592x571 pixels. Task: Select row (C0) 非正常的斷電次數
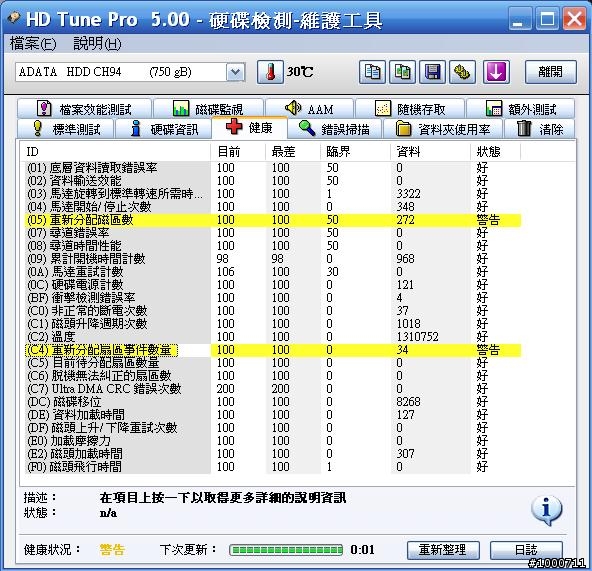(273, 311)
